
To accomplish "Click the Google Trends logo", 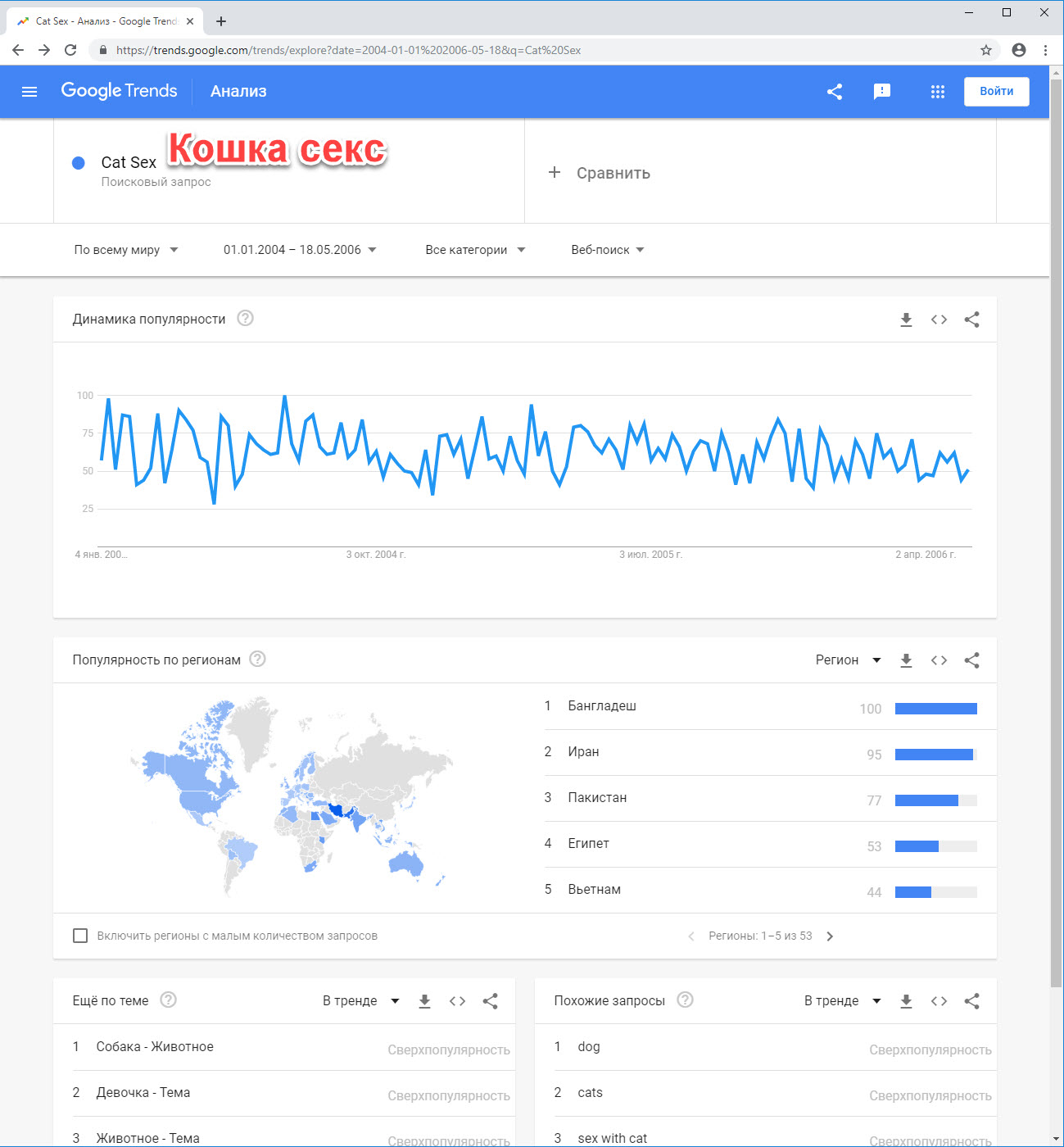I will pos(119,91).
